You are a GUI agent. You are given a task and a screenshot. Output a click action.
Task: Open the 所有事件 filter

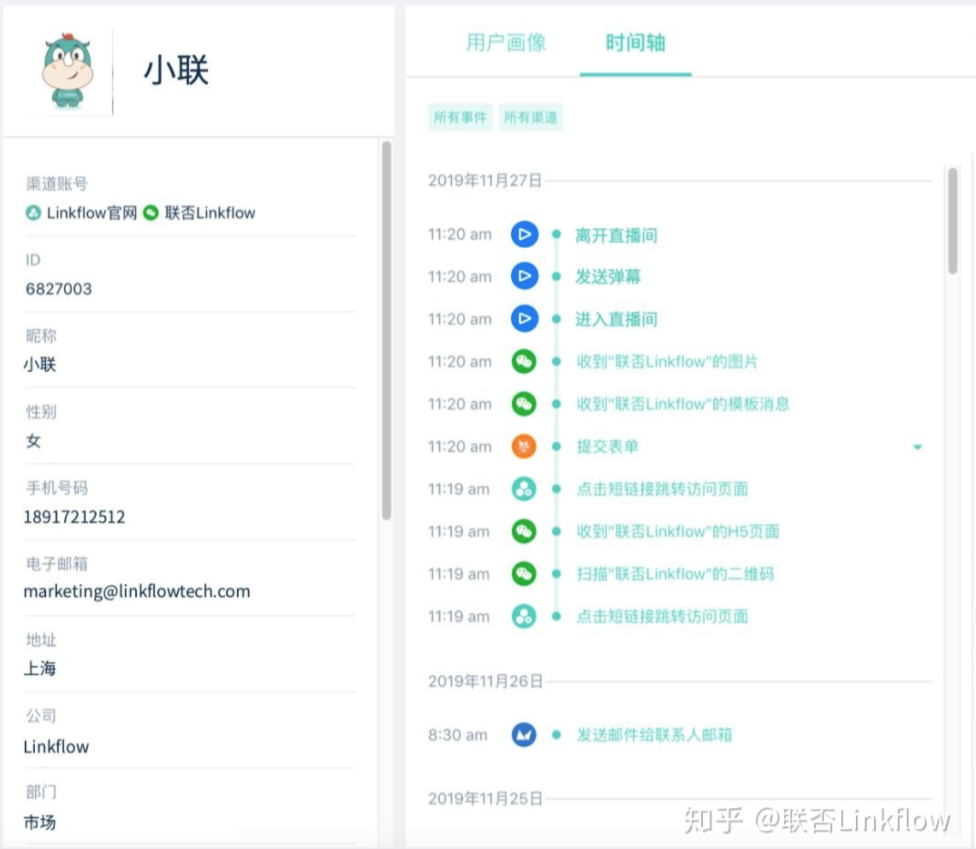point(460,118)
